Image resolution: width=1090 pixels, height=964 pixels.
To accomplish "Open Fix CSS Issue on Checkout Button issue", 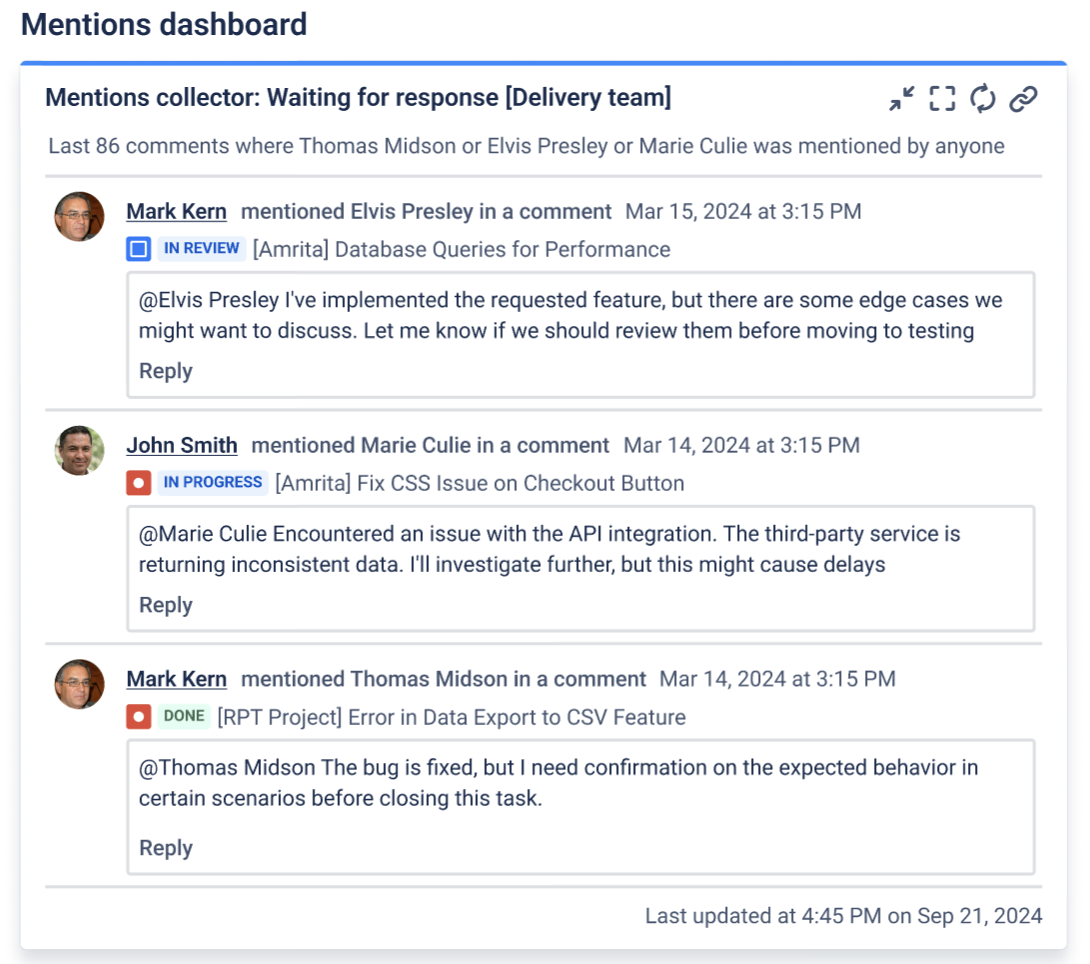I will [x=479, y=483].
